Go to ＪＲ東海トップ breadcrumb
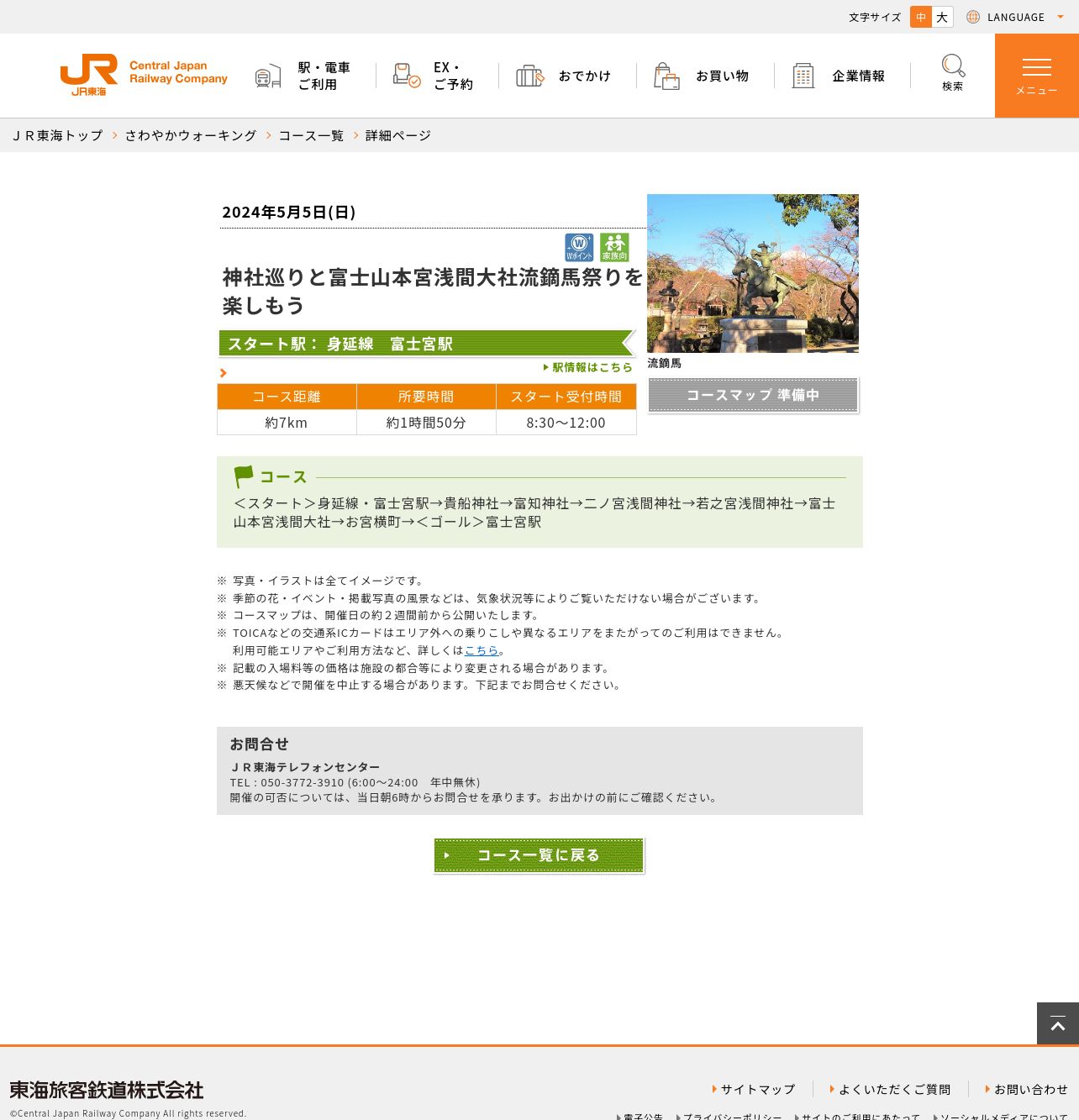 pos(57,135)
